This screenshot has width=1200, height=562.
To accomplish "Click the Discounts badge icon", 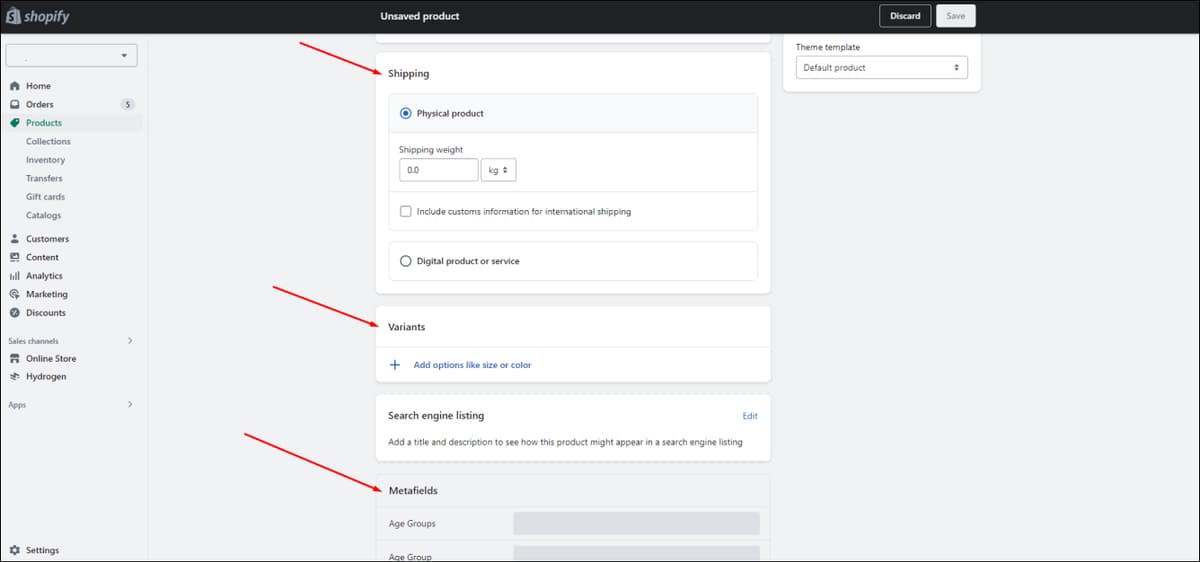I will tap(15, 313).
